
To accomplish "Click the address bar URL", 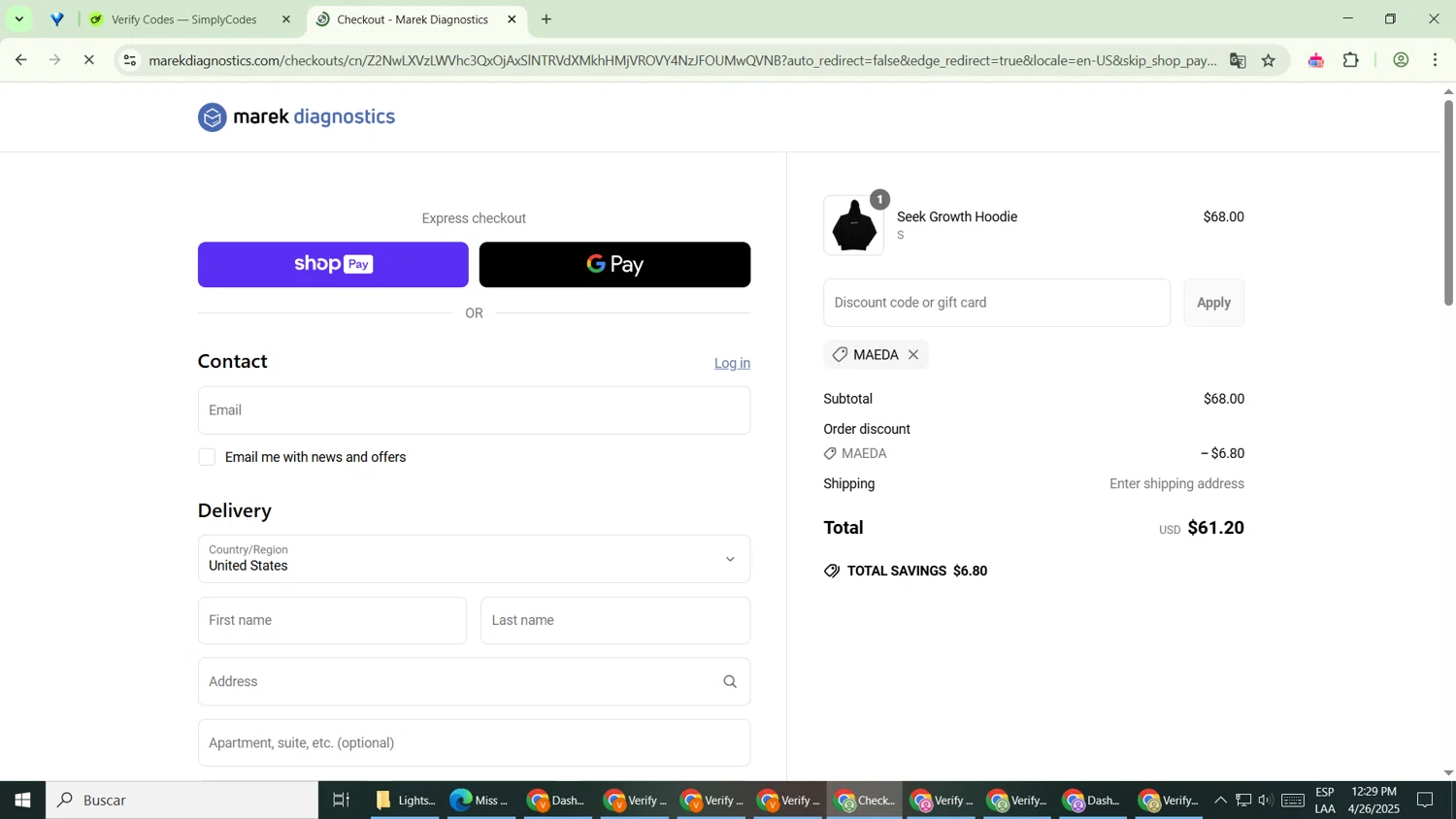I will click(x=681, y=60).
